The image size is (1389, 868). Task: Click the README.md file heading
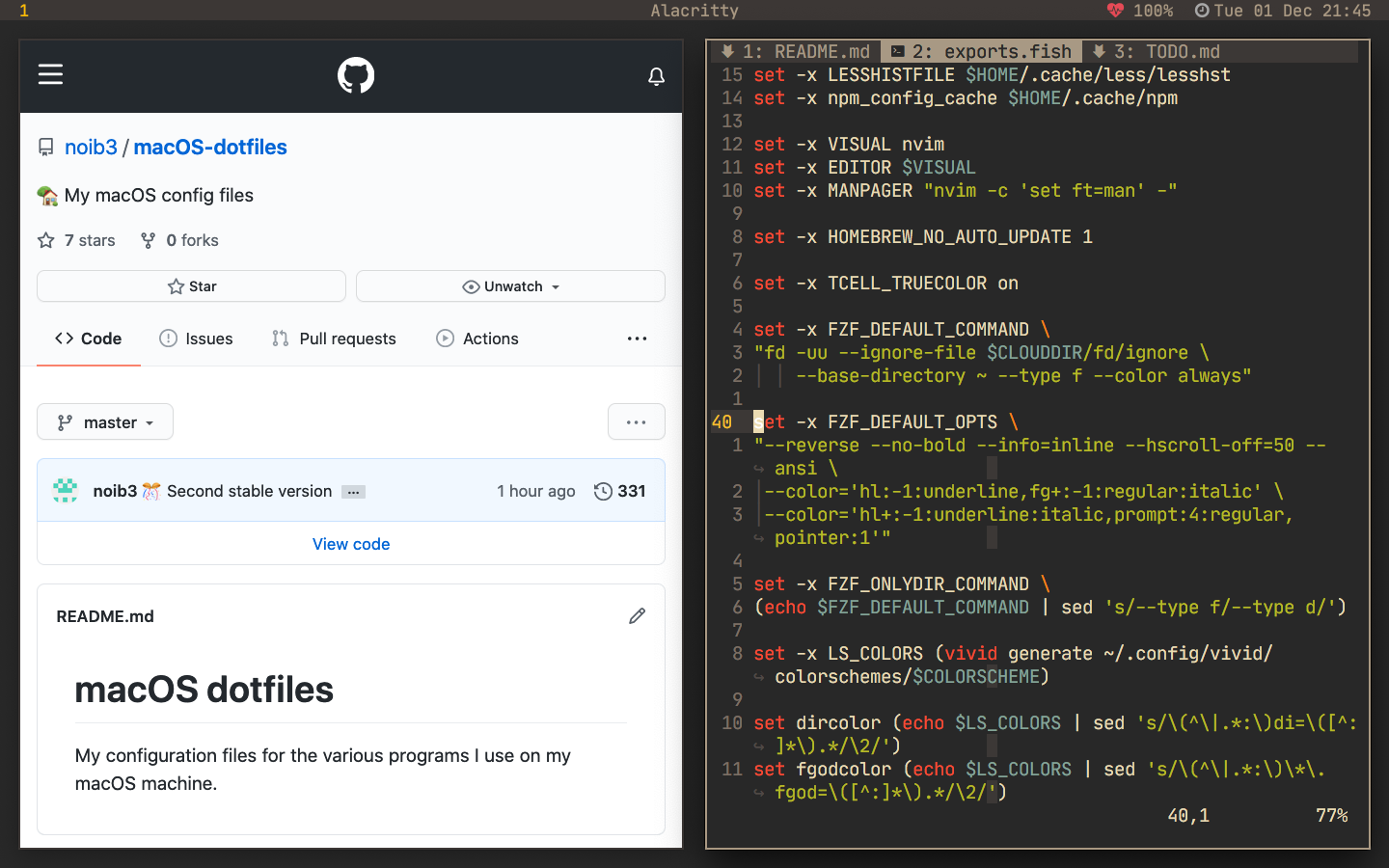tap(105, 616)
